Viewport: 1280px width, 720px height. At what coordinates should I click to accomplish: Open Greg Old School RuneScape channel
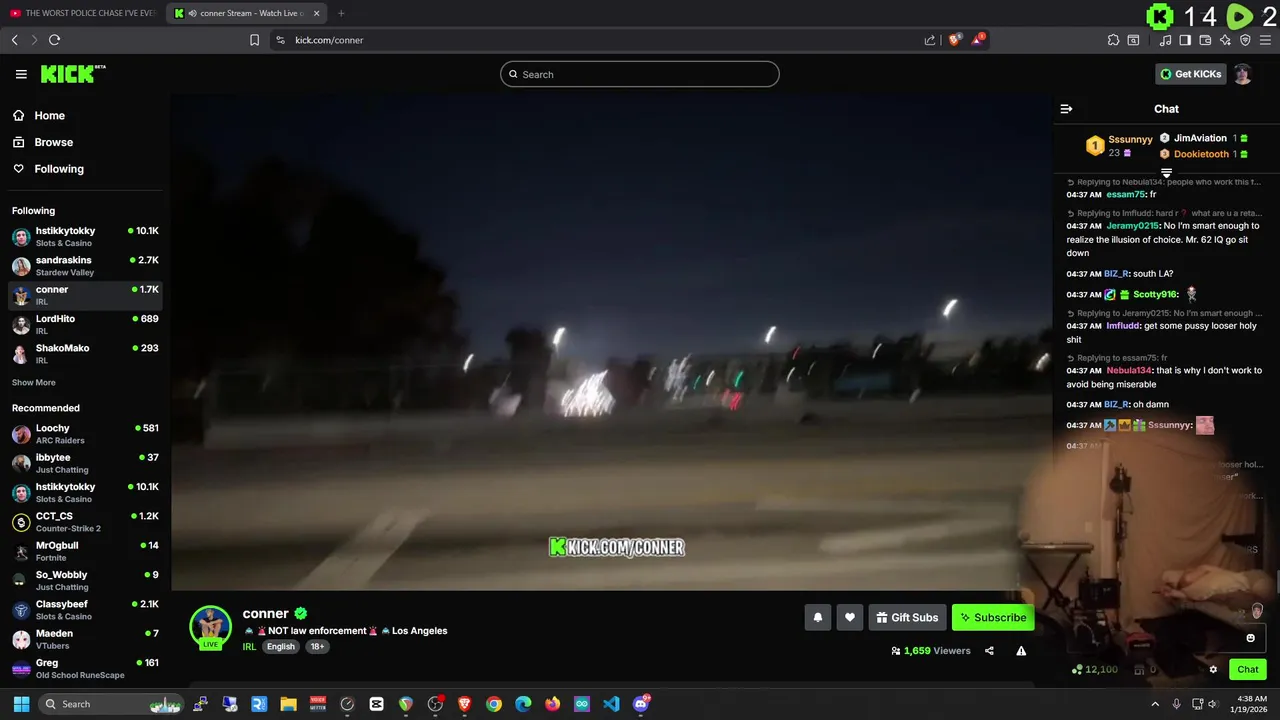85,668
